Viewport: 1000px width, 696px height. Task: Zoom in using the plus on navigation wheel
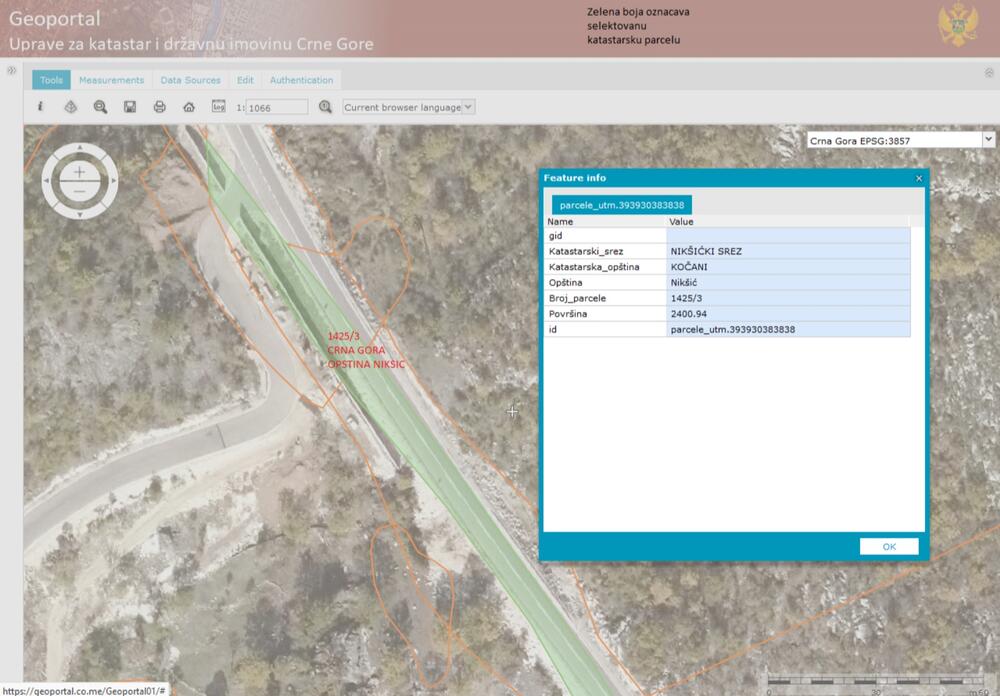click(x=79, y=172)
